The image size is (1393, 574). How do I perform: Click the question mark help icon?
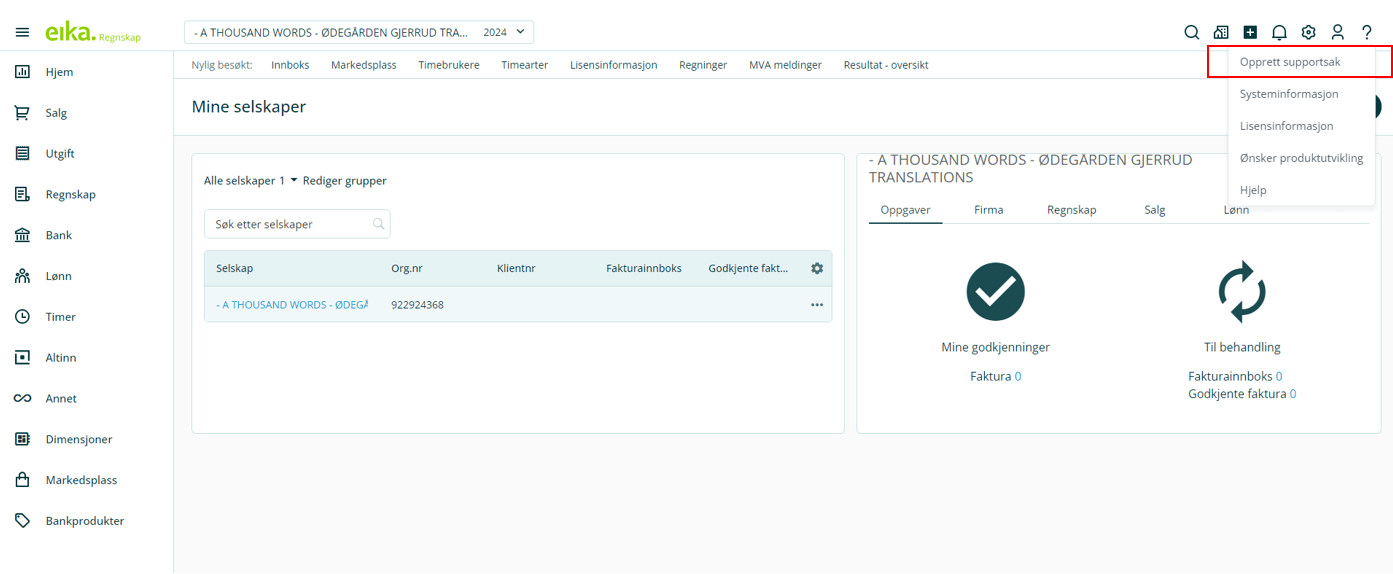tap(1367, 32)
